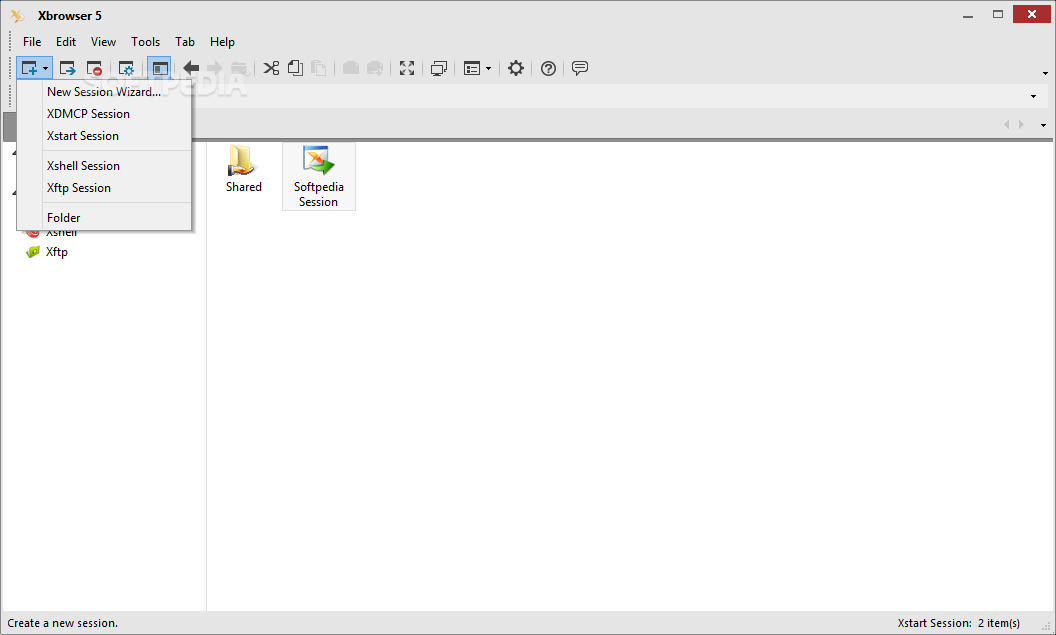The width and height of the screenshot is (1056, 635).
Task: Click the View mode list icon
Action: (472, 68)
